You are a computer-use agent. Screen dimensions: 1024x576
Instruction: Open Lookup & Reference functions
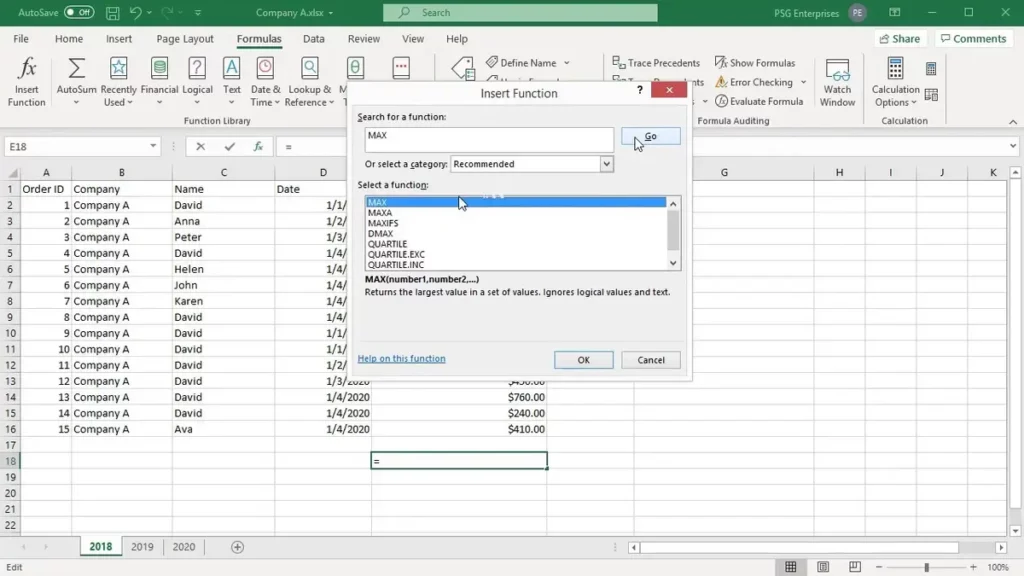pyautogui.click(x=310, y=82)
